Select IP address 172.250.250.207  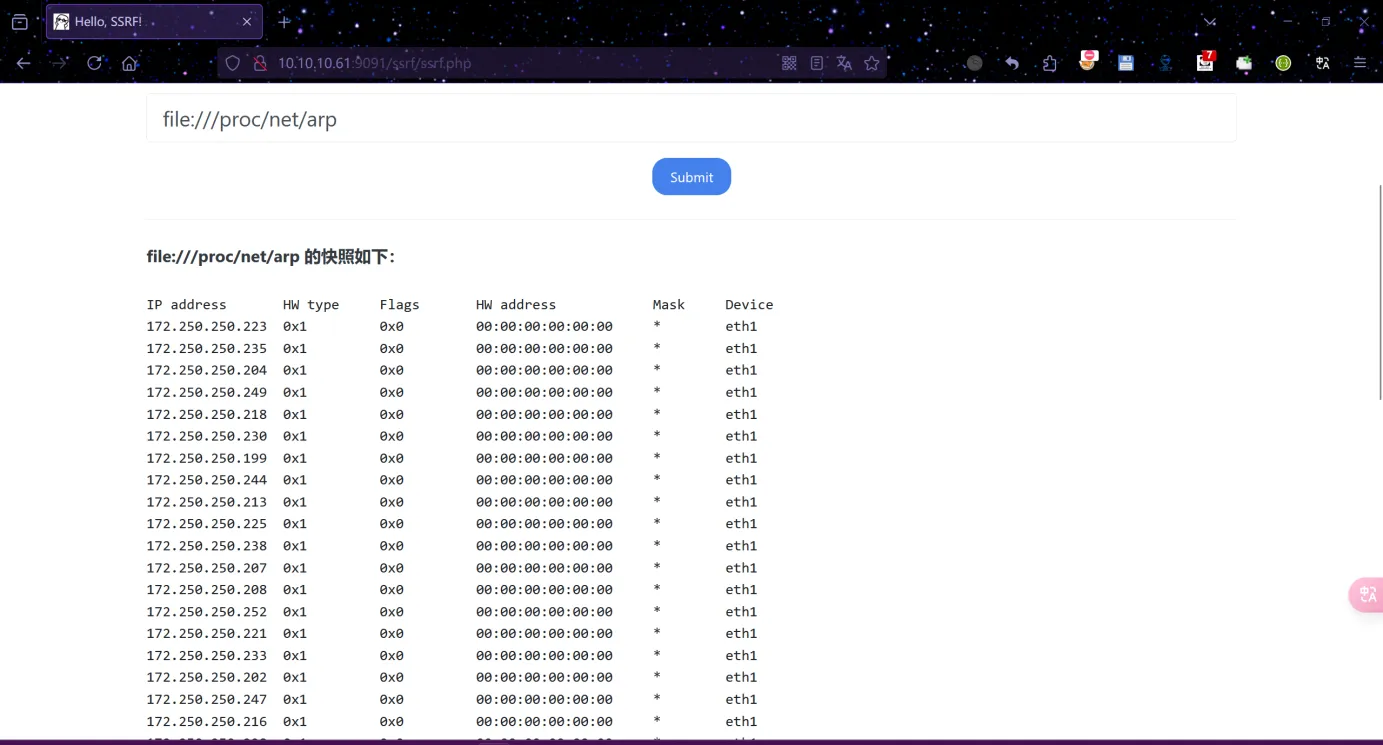click(x=207, y=567)
